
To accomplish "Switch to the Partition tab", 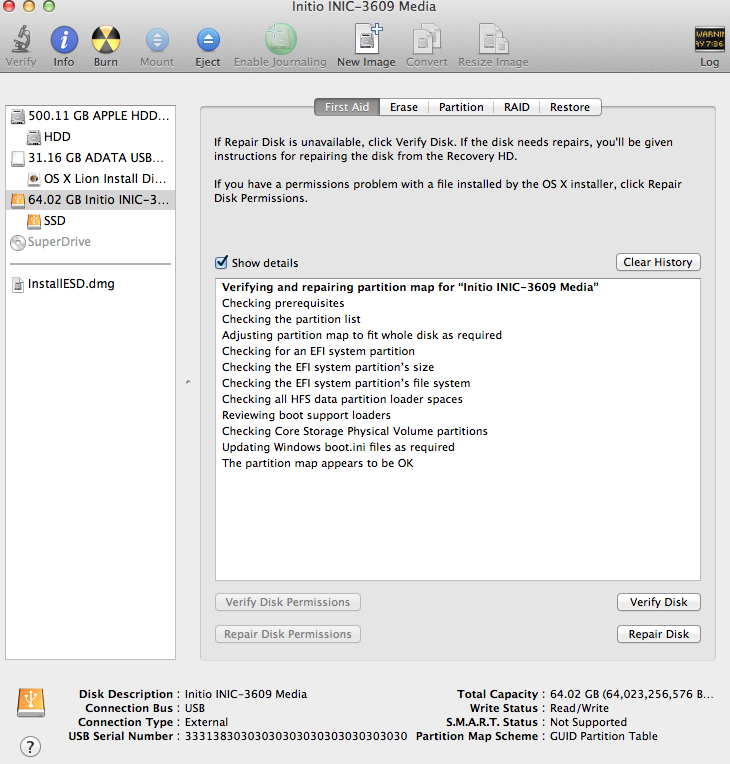I will pyautogui.click(x=461, y=107).
